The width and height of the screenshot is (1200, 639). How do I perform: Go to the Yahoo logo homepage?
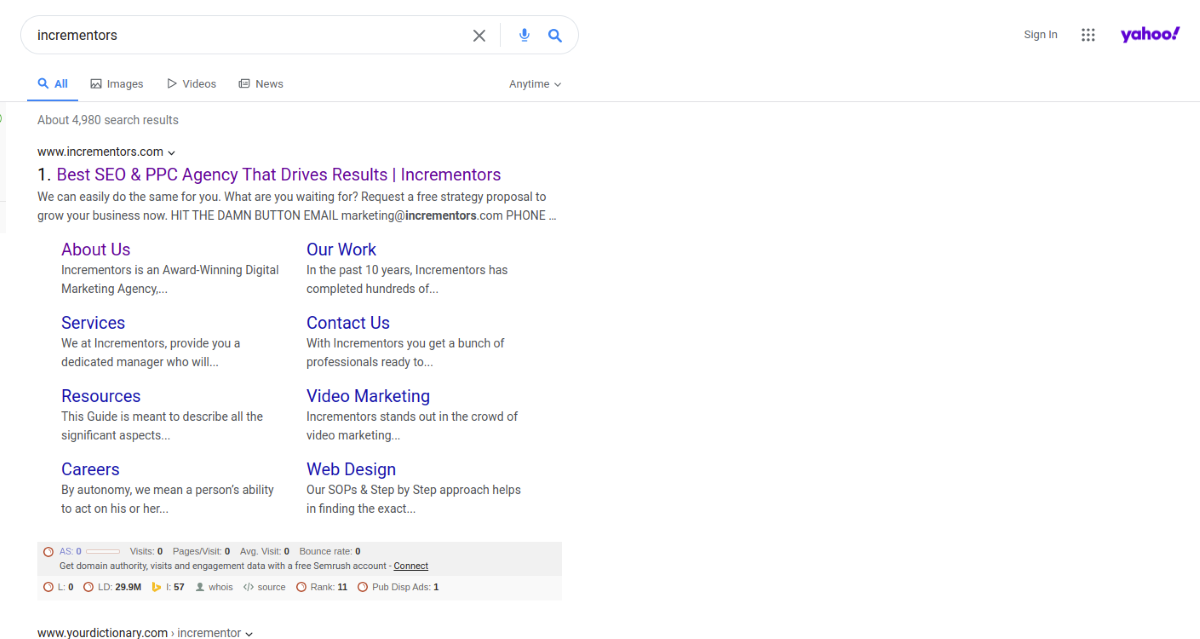pyautogui.click(x=1150, y=35)
